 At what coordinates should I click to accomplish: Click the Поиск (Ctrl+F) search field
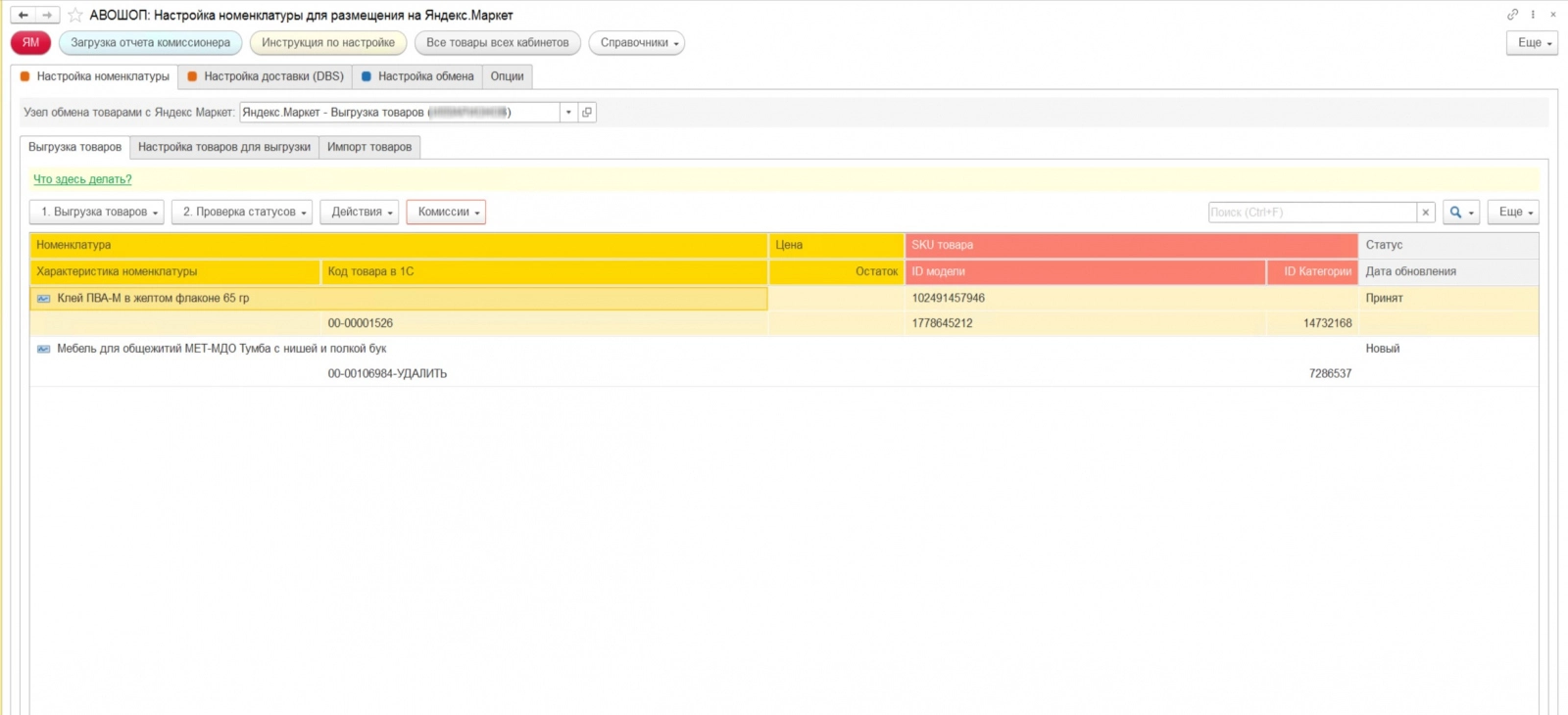(x=1312, y=213)
